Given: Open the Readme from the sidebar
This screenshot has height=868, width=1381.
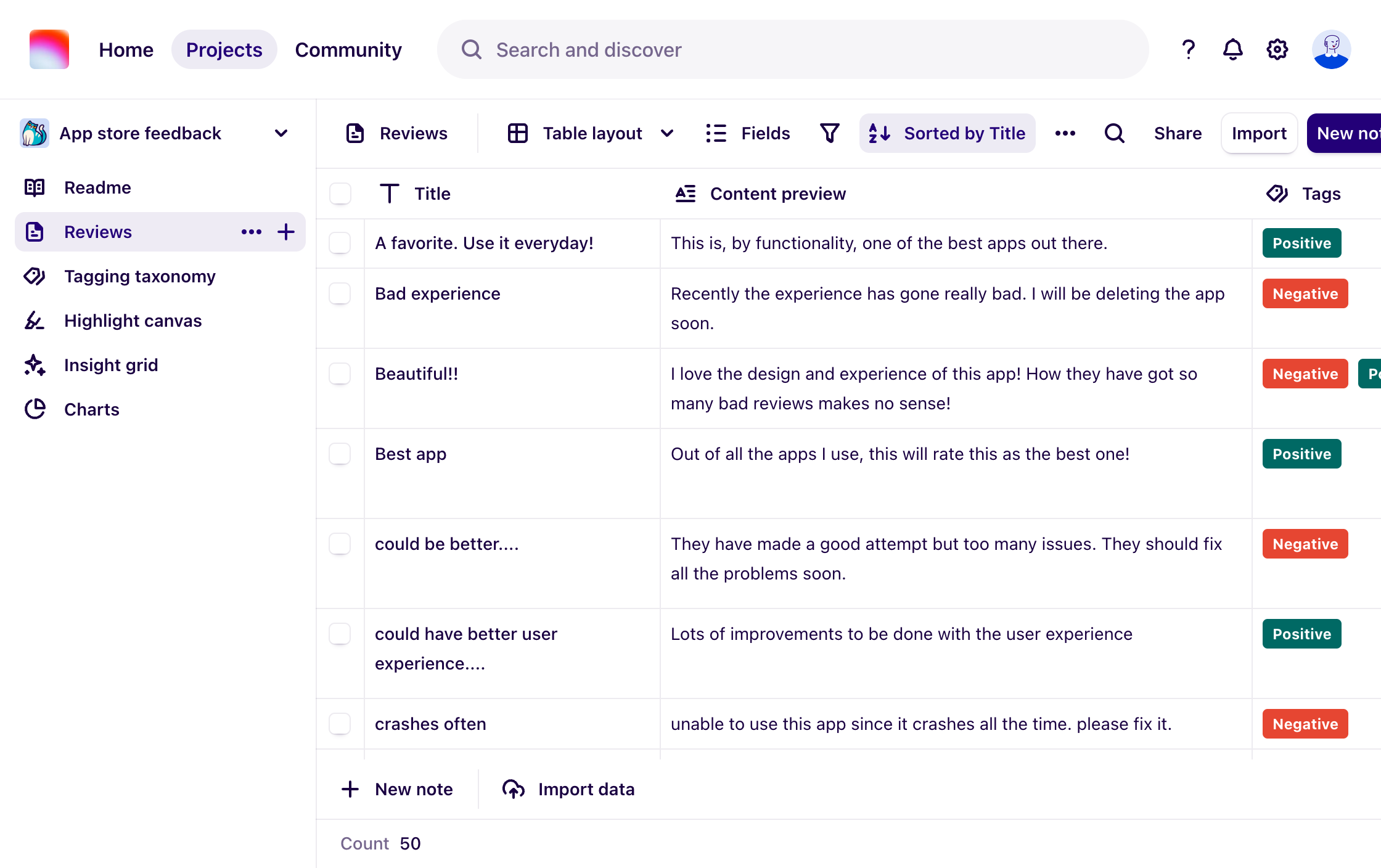Looking at the screenshot, I should pyautogui.click(x=97, y=187).
